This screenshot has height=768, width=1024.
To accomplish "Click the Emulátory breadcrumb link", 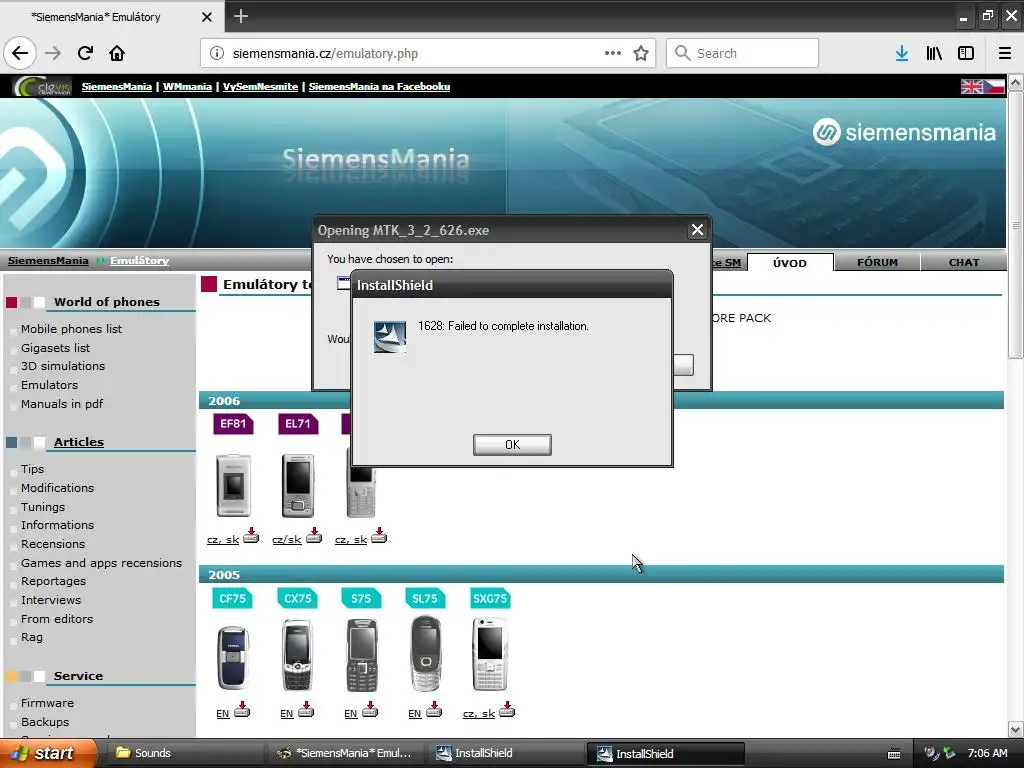I will pos(140,261).
